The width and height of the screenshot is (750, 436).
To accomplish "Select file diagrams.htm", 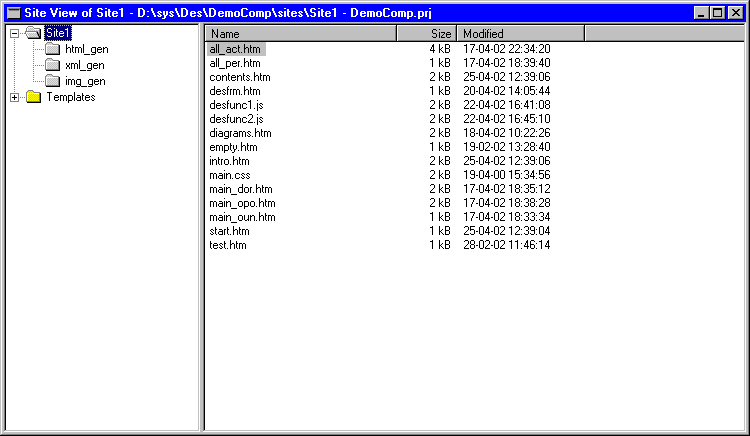I will [240, 133].
